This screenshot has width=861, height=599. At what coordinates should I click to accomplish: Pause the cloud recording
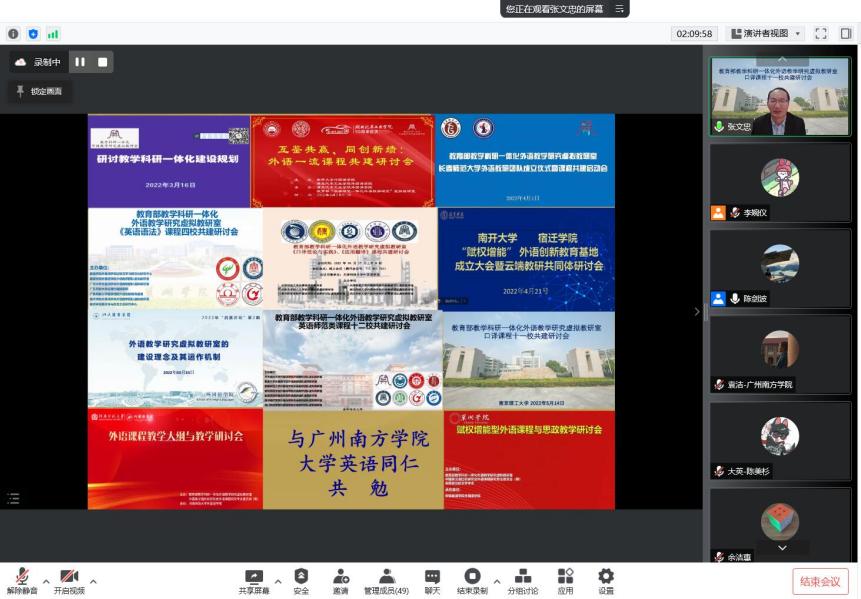(80, 62)
